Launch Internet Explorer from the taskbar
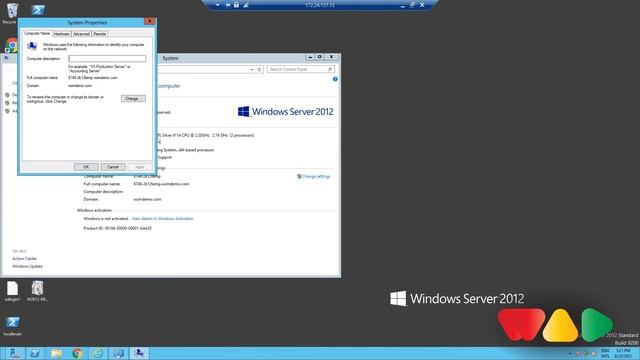The width and height of the screenshot is (640, 360). point(98,353)
